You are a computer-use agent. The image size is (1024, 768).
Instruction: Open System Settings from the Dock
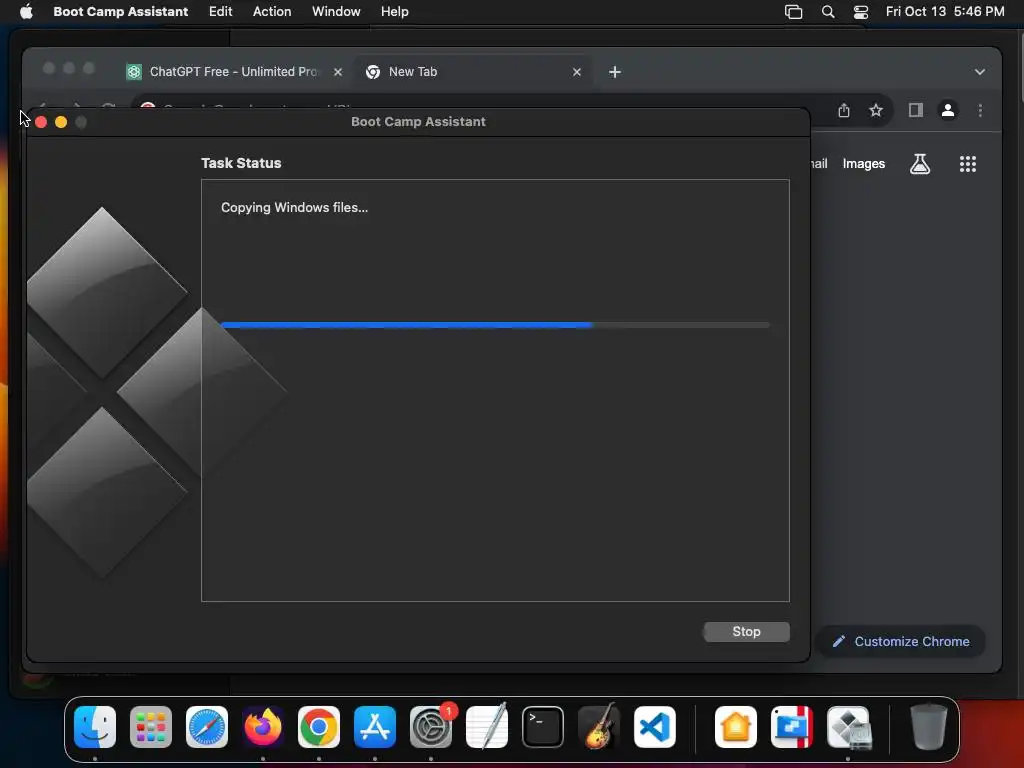click(x=431, y=727)
